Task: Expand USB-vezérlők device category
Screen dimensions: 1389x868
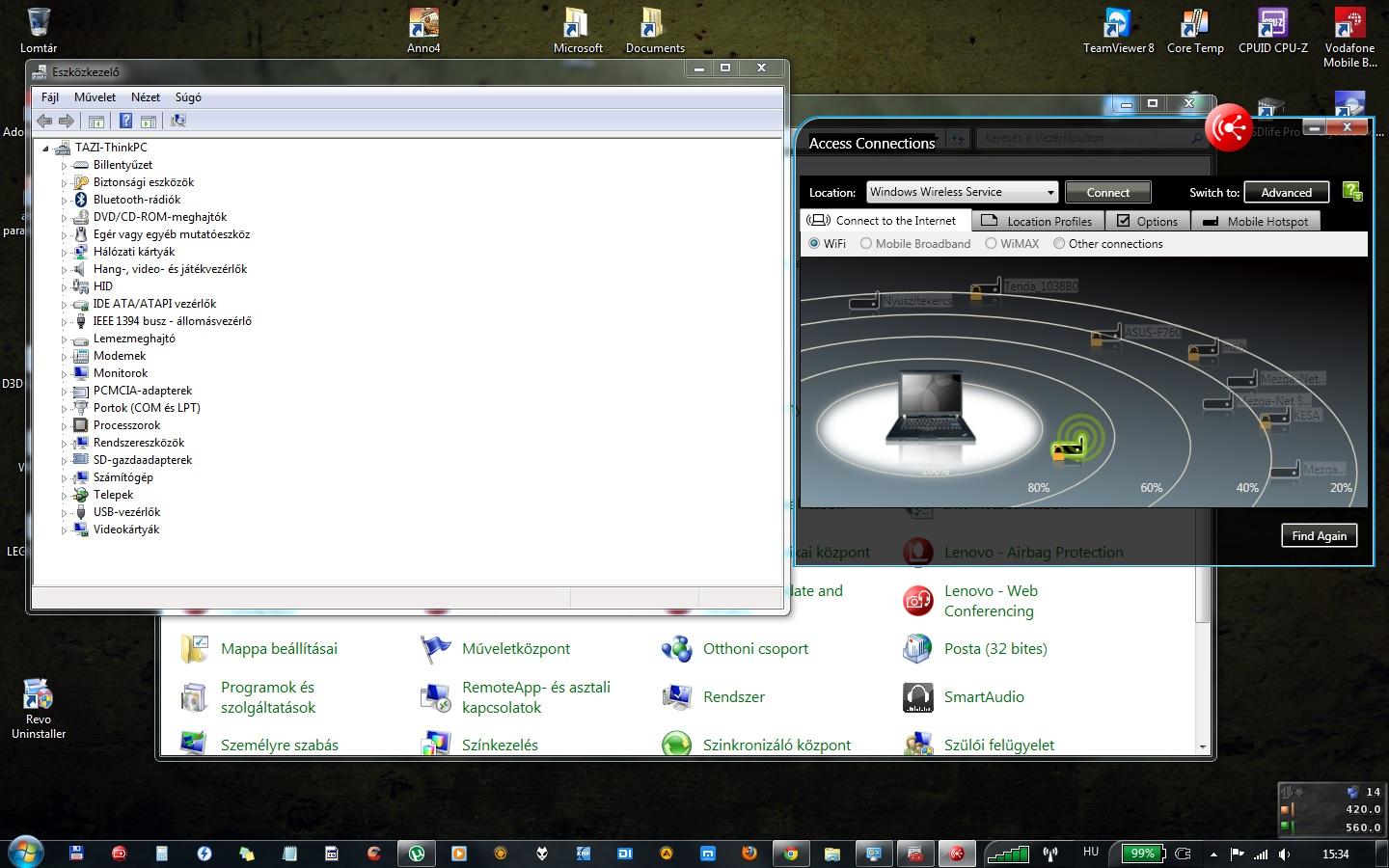Action: tap(64, 512)
